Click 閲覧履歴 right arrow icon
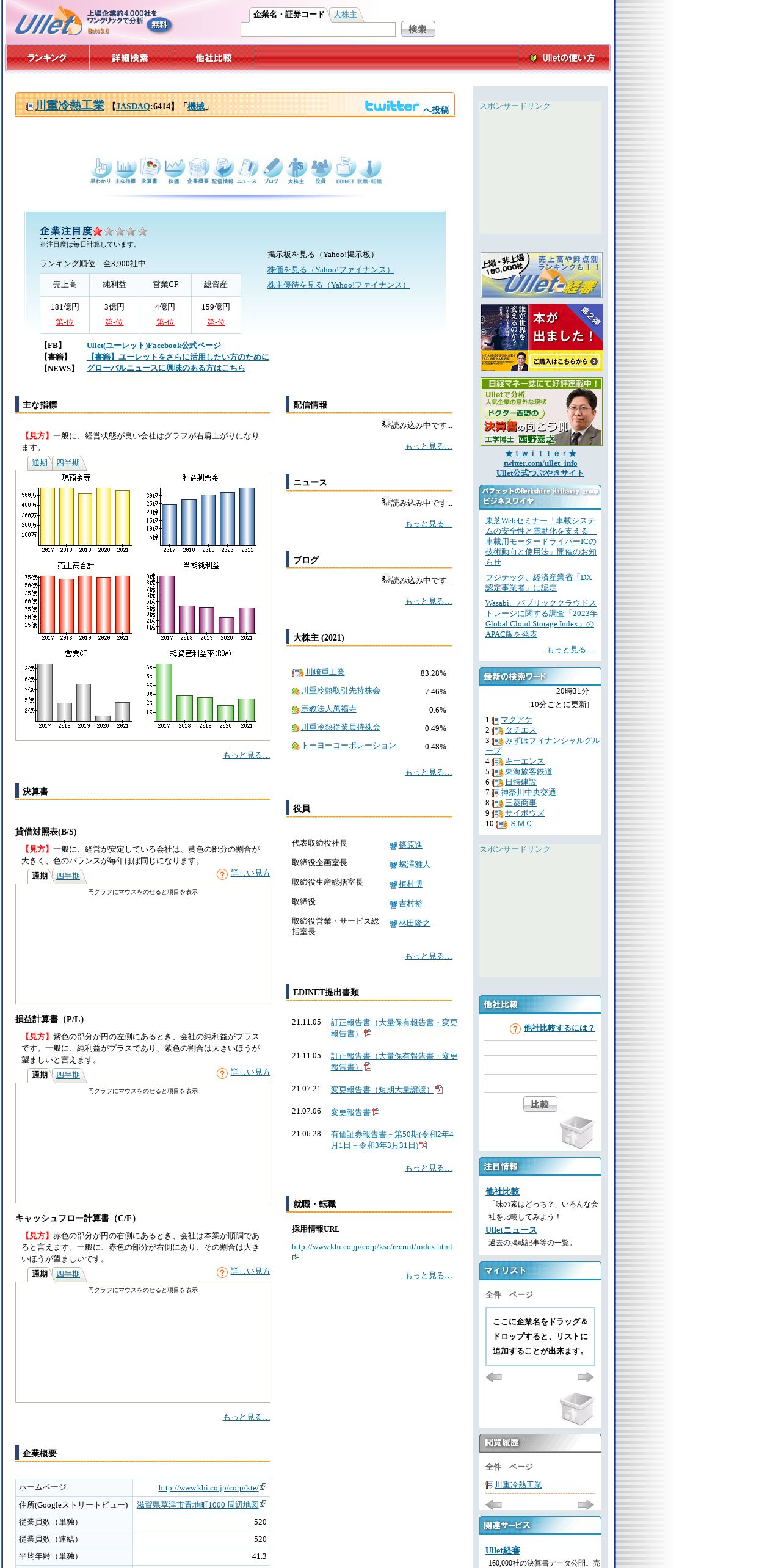The width and height of the screenshot is (784, 1568). point(586,1504)
